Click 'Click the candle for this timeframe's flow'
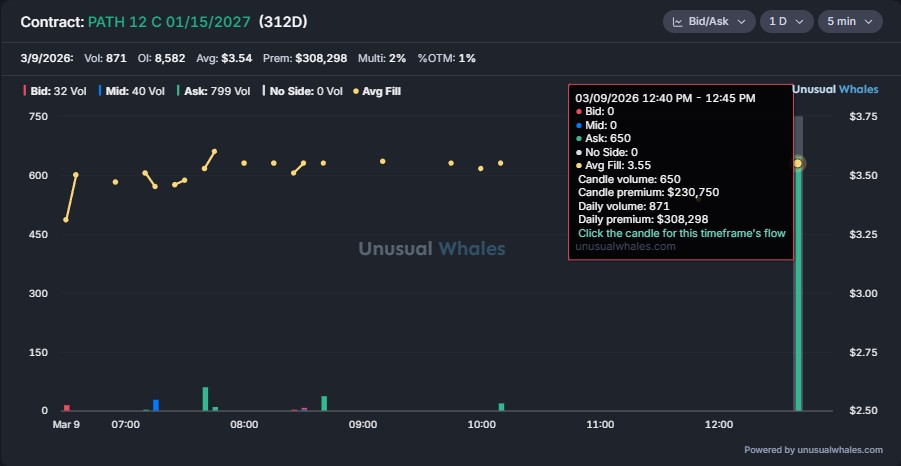This screenshot has height=466, width=901. [x=681, y=233]
